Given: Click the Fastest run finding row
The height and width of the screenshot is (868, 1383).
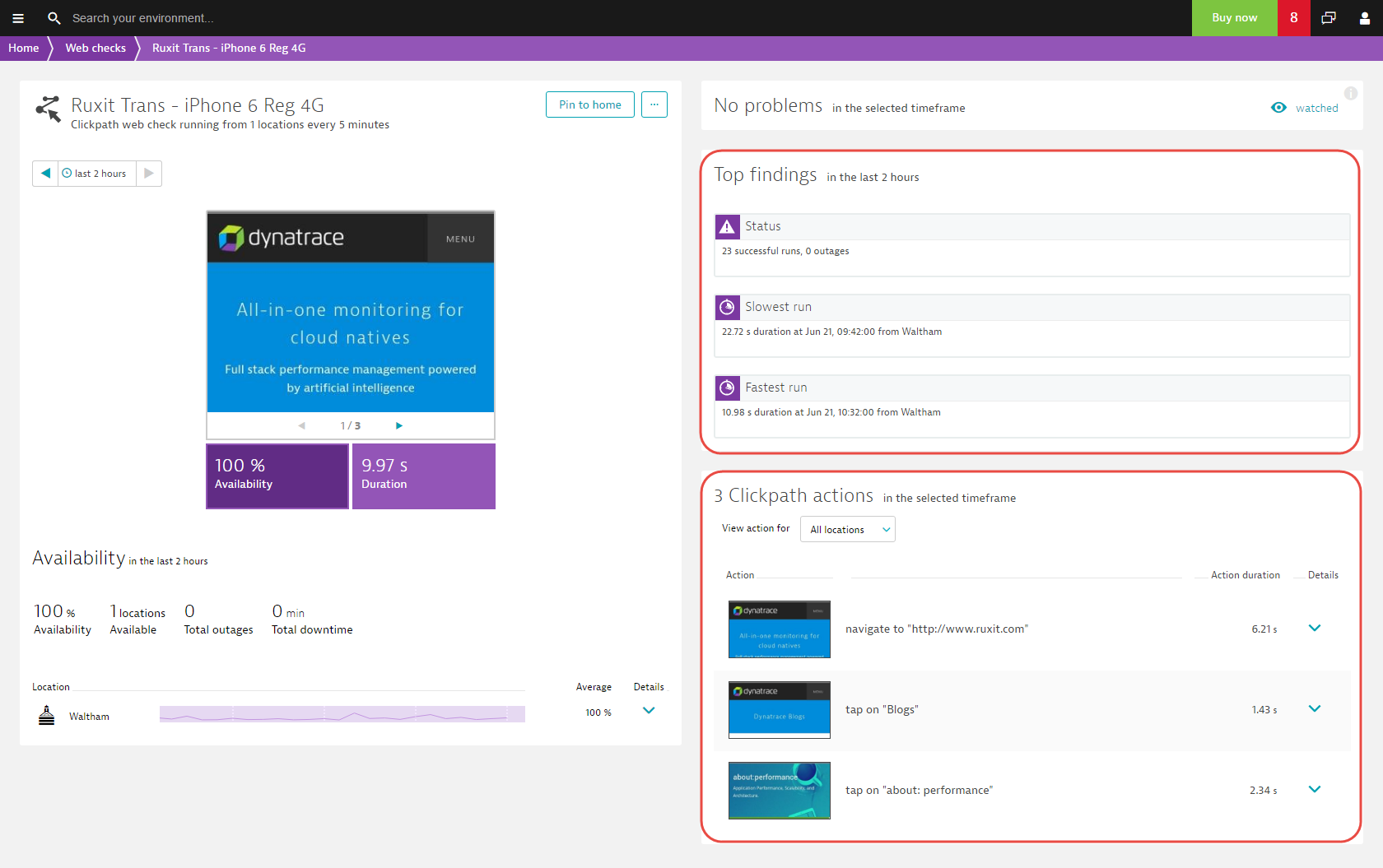Looking at the screenshot, I should 1032,406.
